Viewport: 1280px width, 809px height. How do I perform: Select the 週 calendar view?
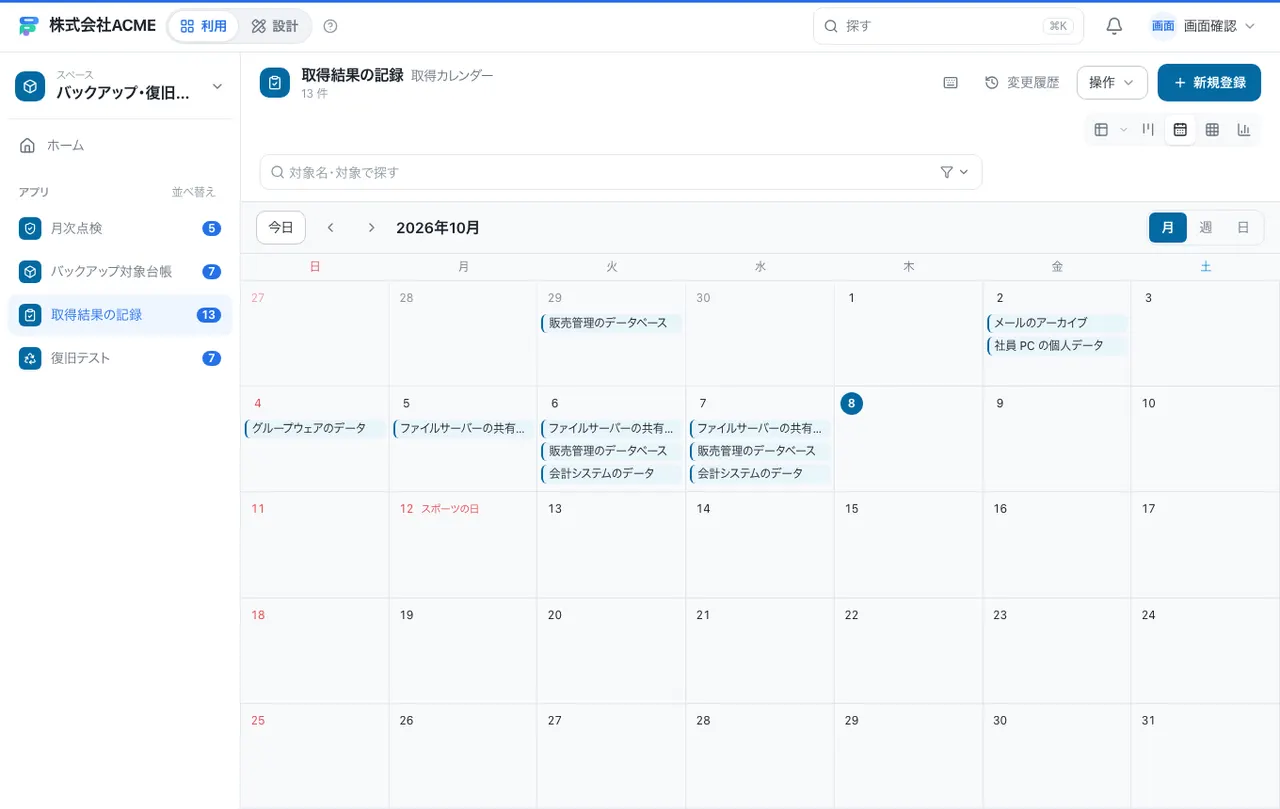pyautogui.click(x=1206, y=228)
